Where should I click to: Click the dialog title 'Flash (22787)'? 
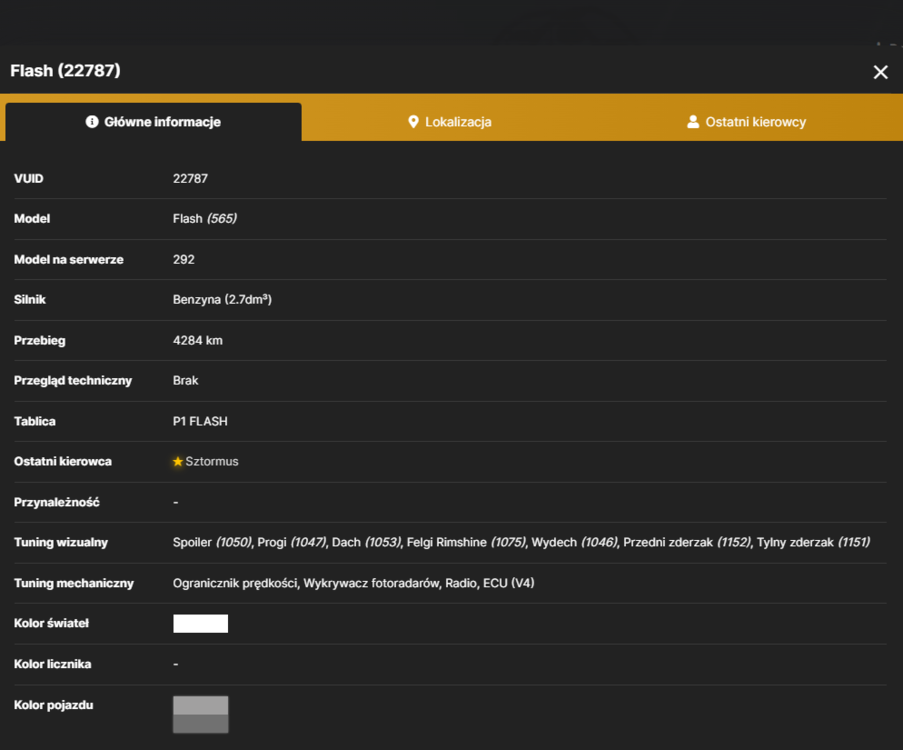(x=66, y=71)
